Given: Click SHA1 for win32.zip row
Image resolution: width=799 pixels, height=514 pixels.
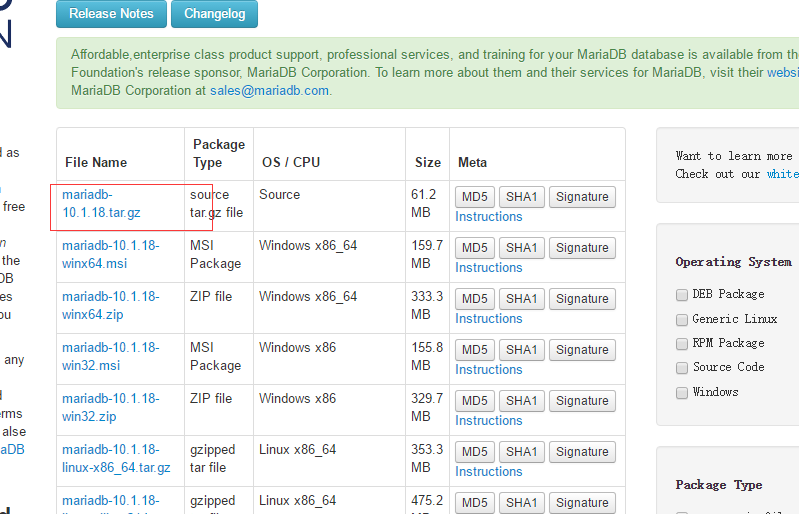Looking at the screenshot, I should [521, 401].
